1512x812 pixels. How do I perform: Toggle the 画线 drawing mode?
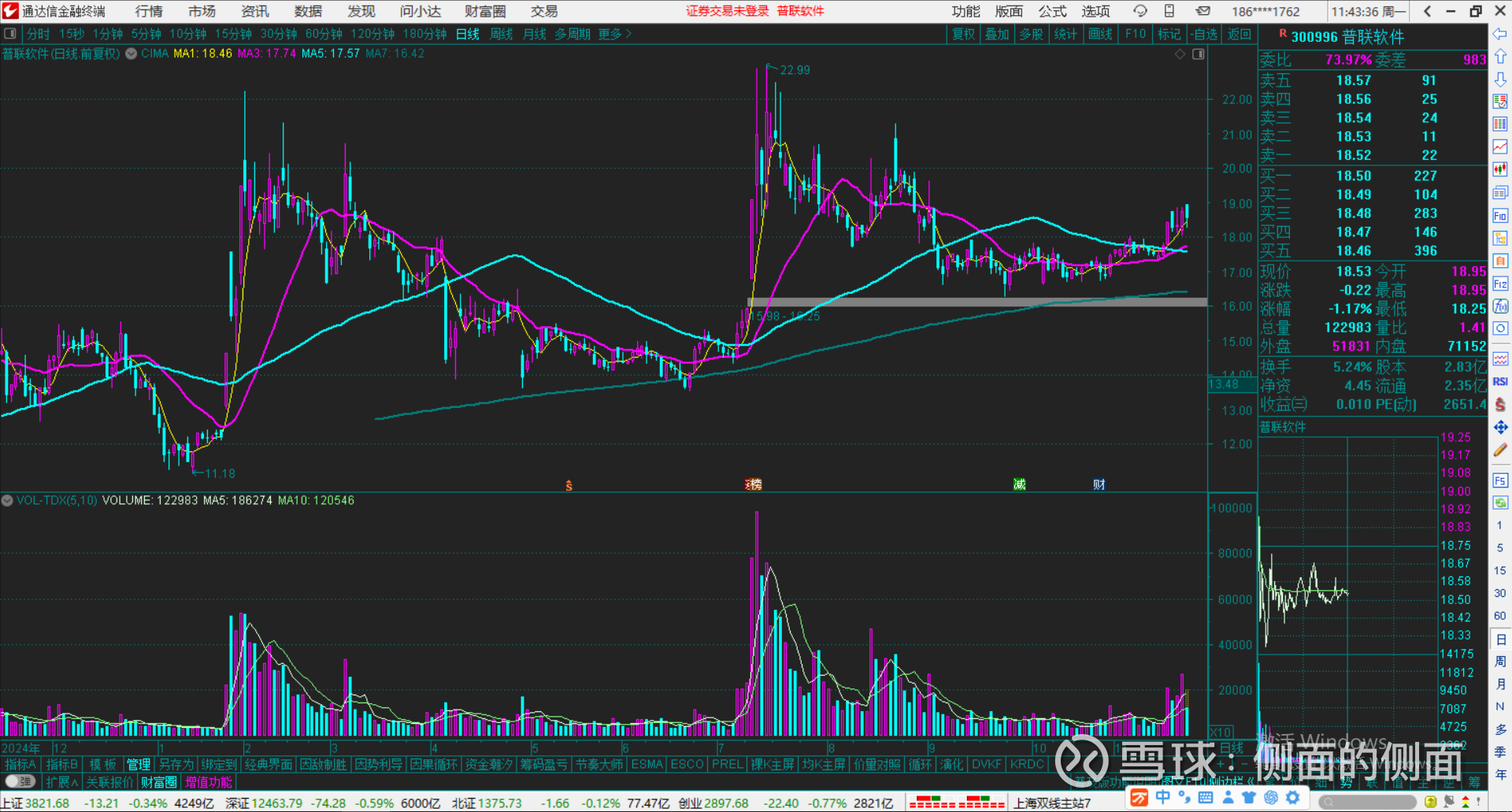coord(1100,34)
